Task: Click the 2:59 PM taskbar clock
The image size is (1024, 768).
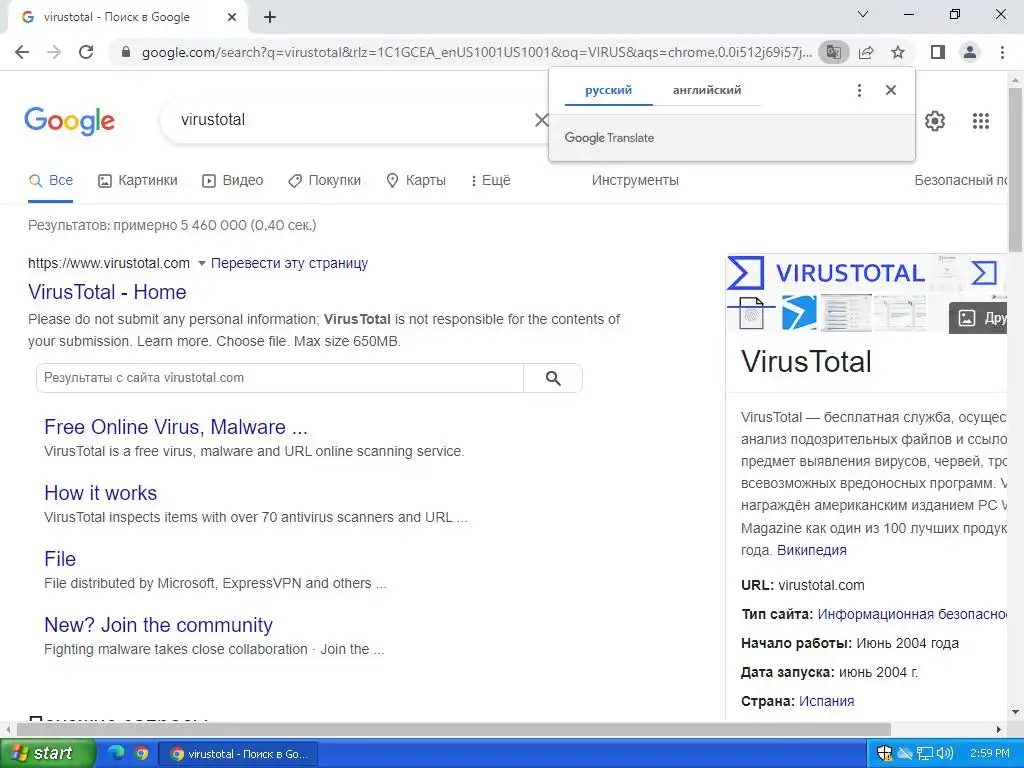Action: click(x=989, y=754)
